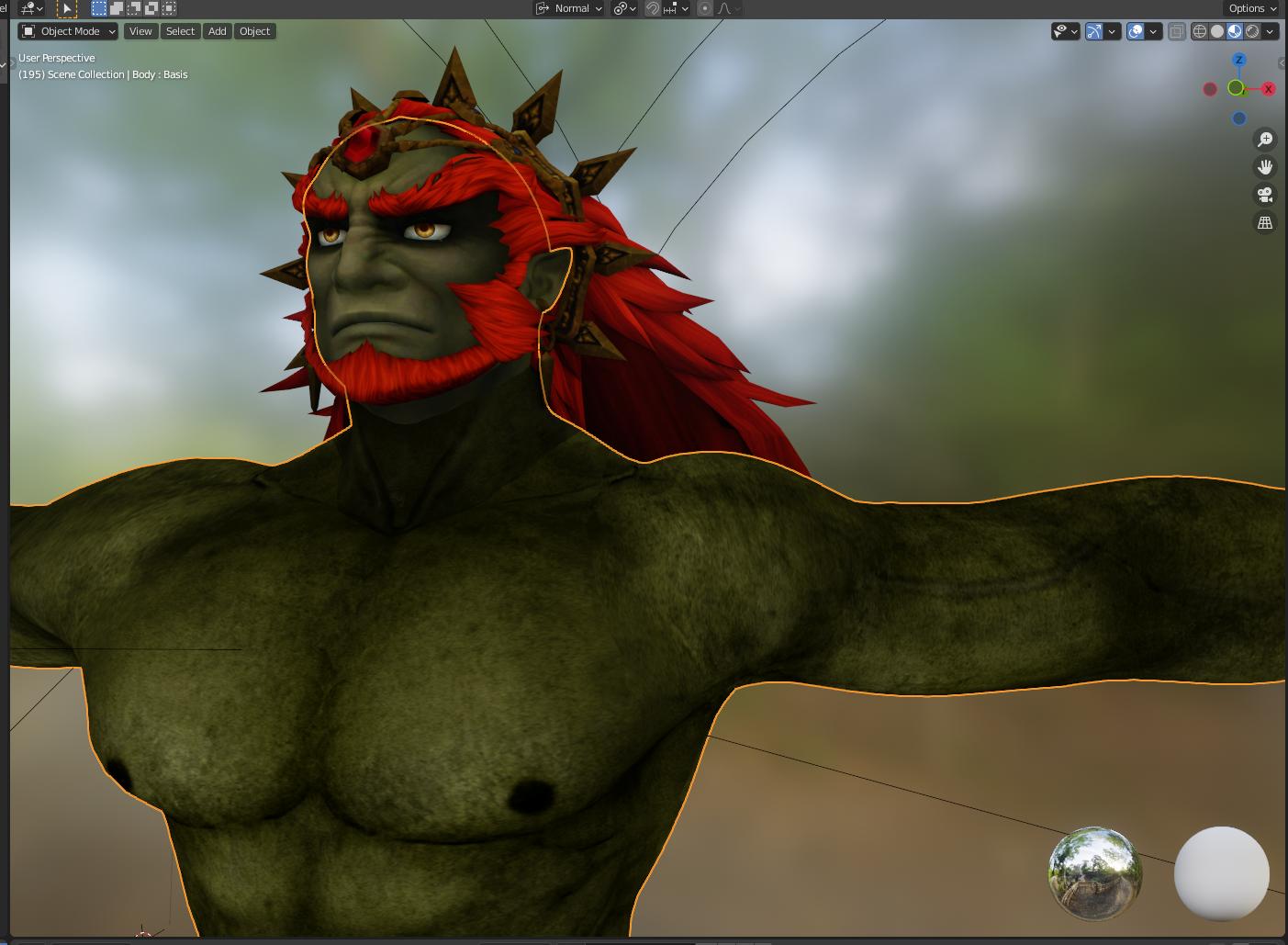Click the Z axis on navigation gizmo
Screen dimensions: 1288x945
coord(1239,60)
